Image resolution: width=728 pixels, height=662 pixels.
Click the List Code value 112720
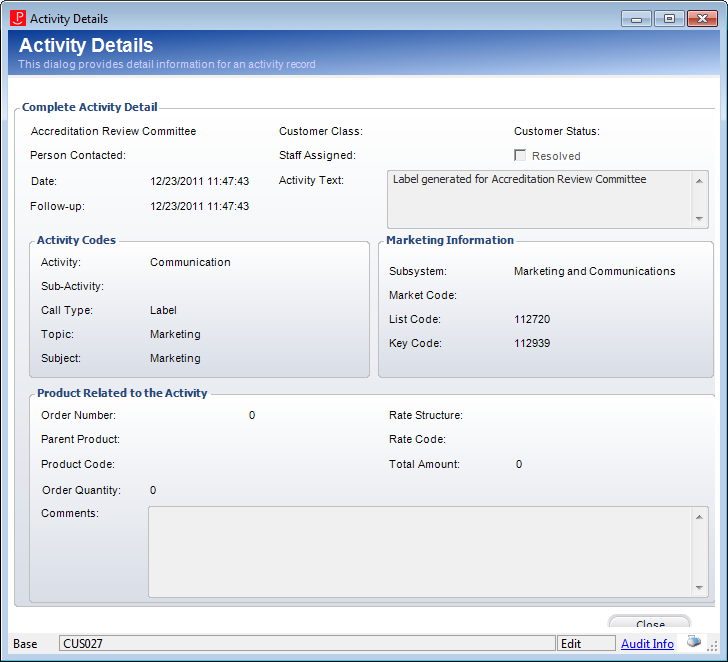point(532,319)
